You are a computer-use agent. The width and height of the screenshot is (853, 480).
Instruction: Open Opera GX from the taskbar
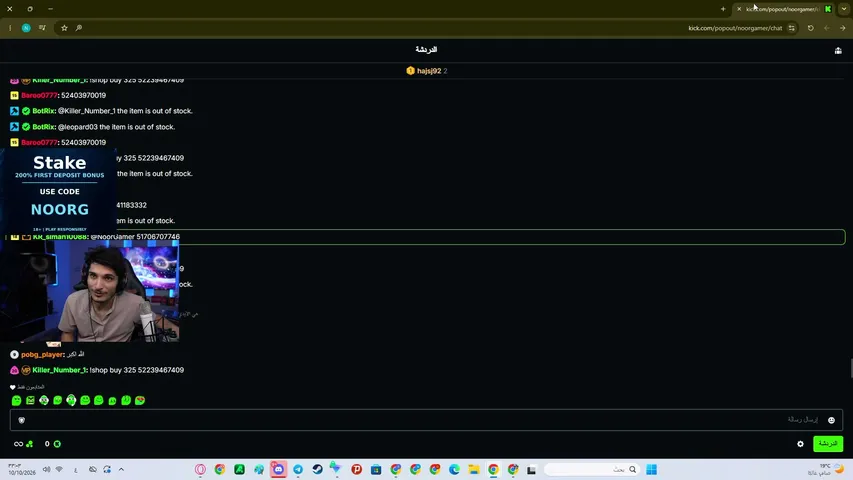pyautogui.click(x=200, y=469)
